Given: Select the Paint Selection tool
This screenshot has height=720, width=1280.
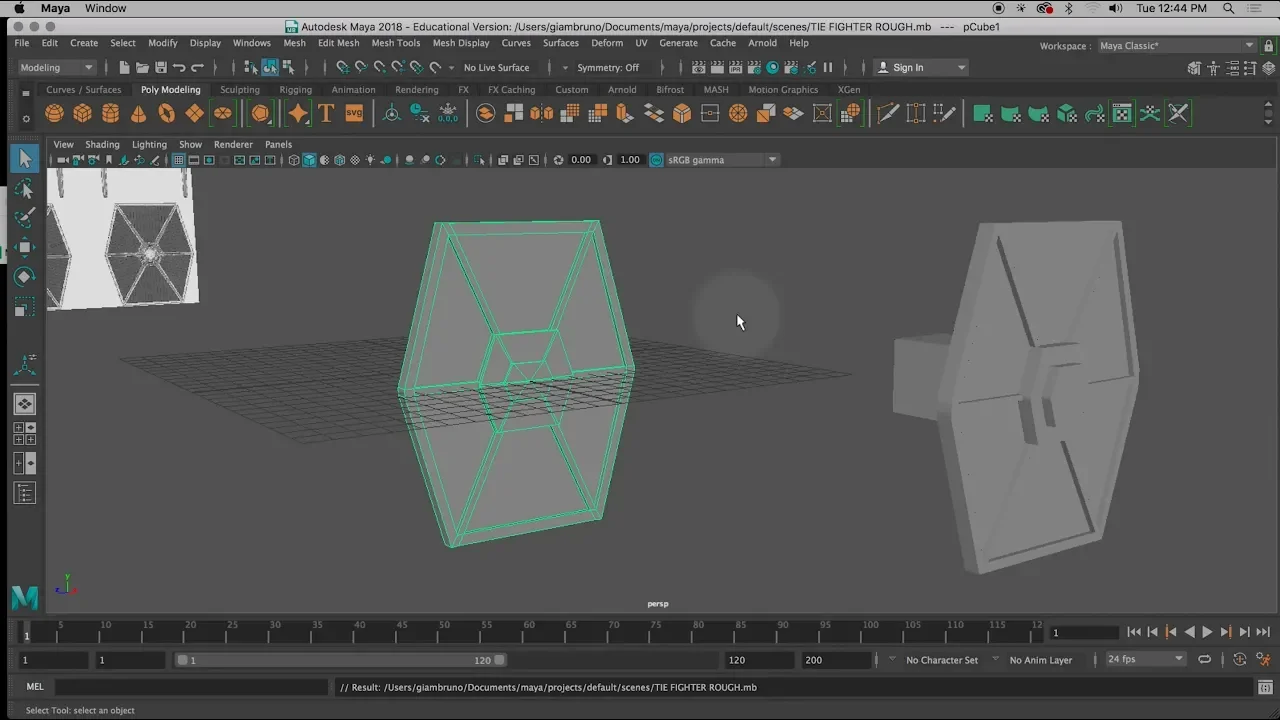Looking at the screenshot, I should pos(25,218).
